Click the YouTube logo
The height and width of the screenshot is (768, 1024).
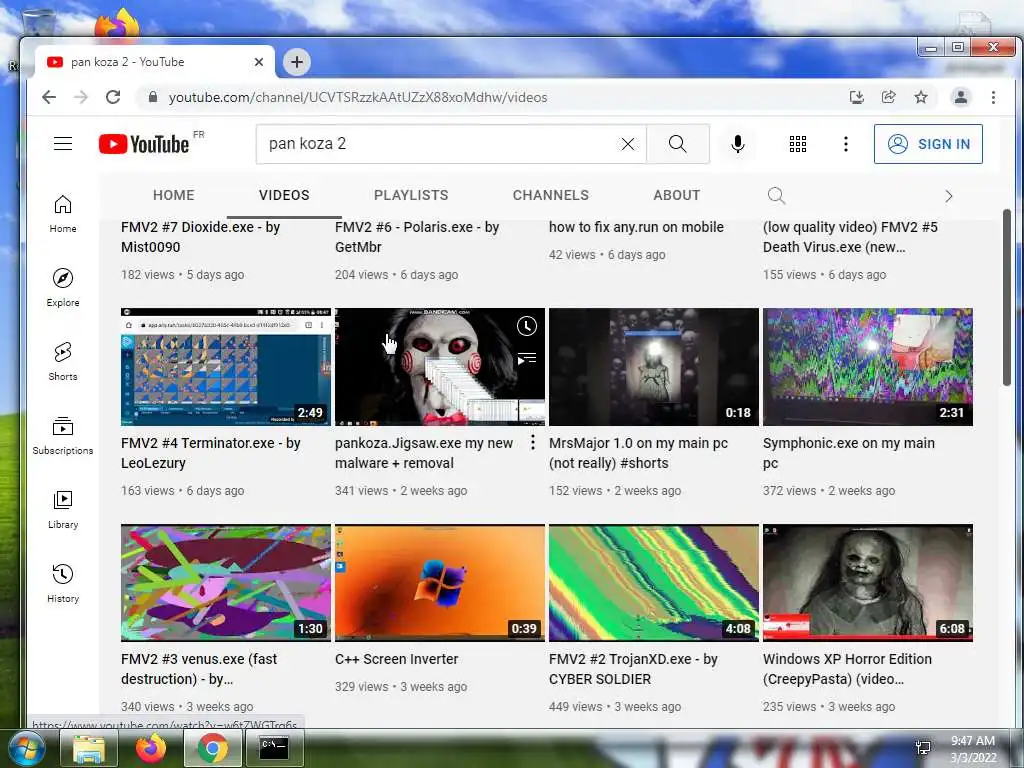click(x=144, y=144)
